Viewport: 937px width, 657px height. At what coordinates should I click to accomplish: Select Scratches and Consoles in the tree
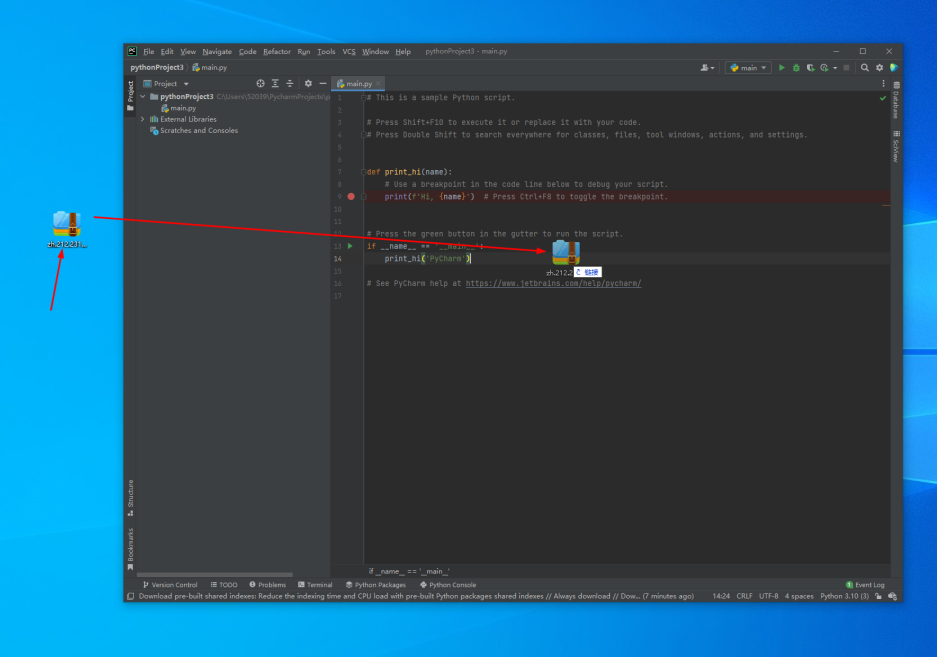194,131
